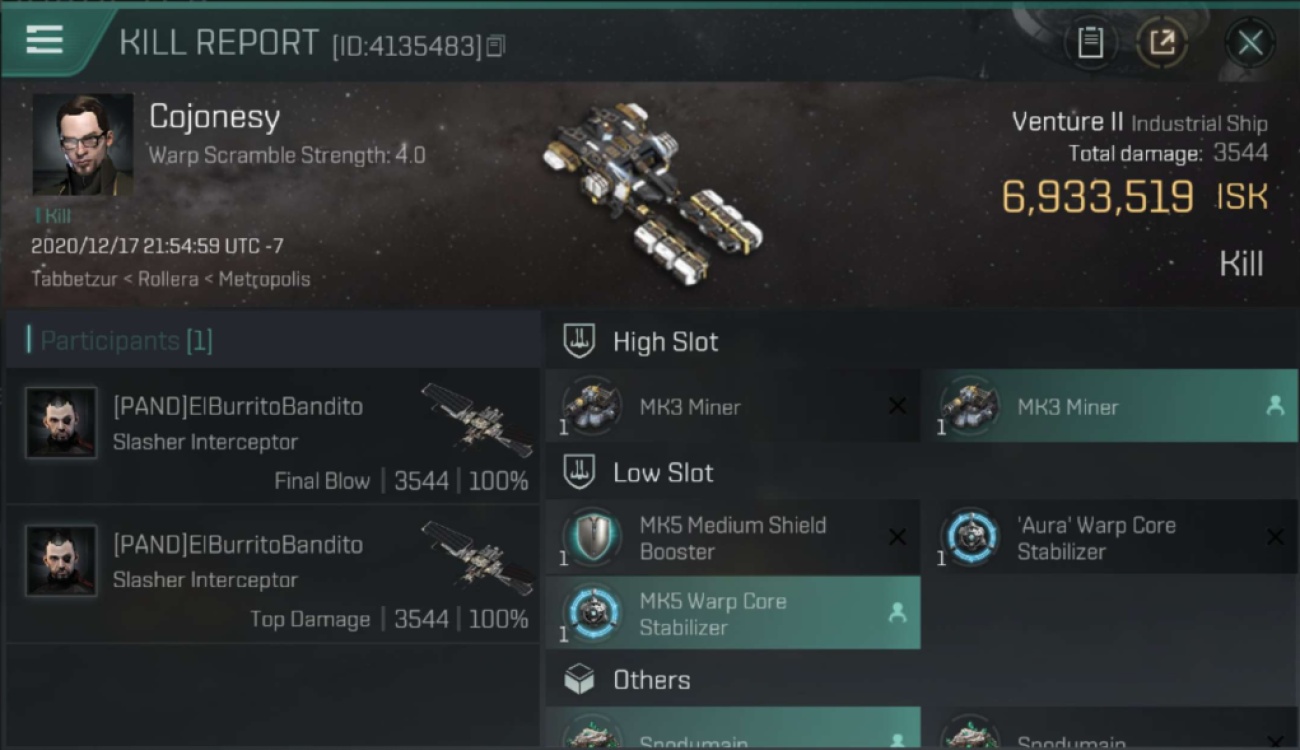This screenshot has width=1300, height=750.
Task: Click the Venture II ship image
Action: click(x=652, y=190)
